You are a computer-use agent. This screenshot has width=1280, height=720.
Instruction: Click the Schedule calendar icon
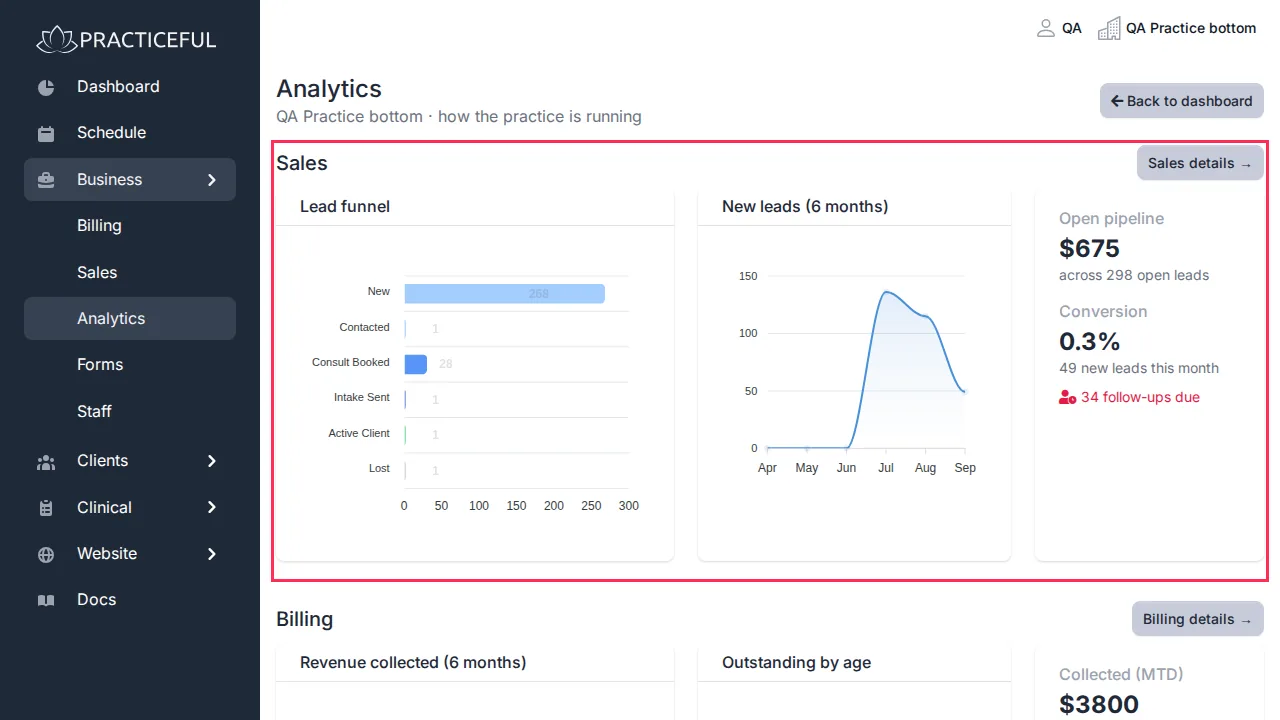click(x=46, y=133)
